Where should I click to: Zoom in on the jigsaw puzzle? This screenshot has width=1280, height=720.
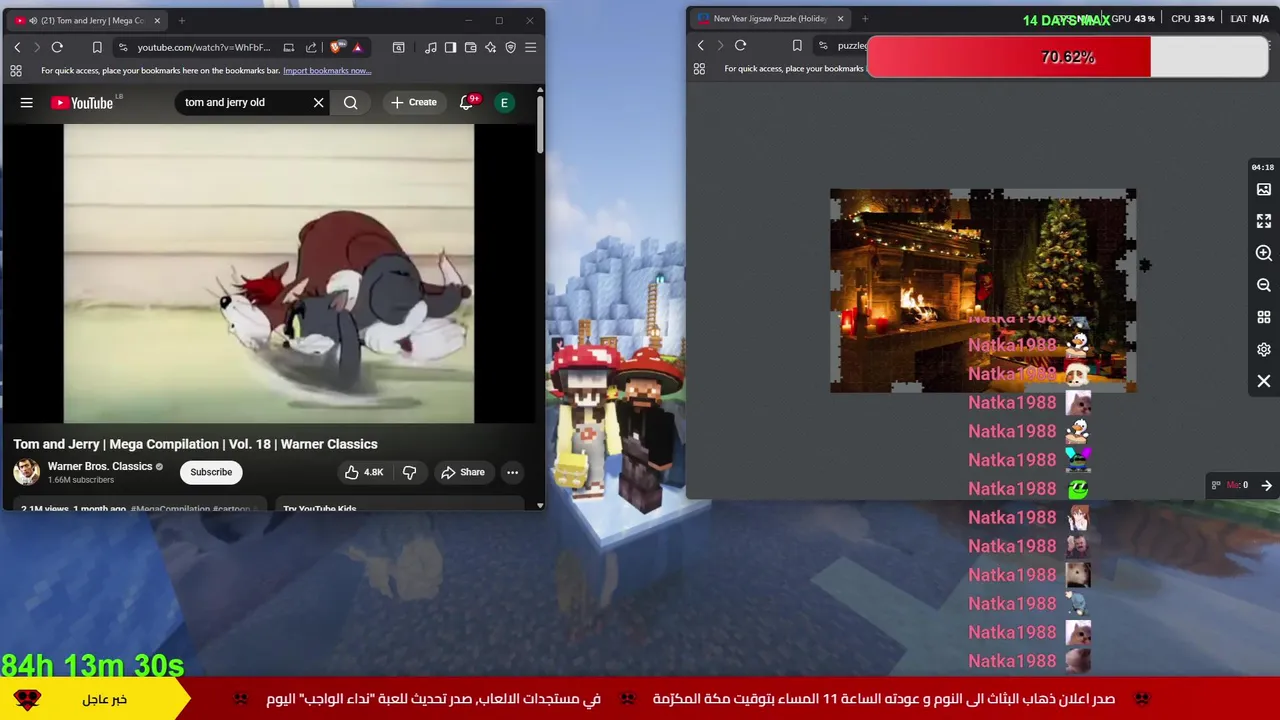(x=1264, y=253)
